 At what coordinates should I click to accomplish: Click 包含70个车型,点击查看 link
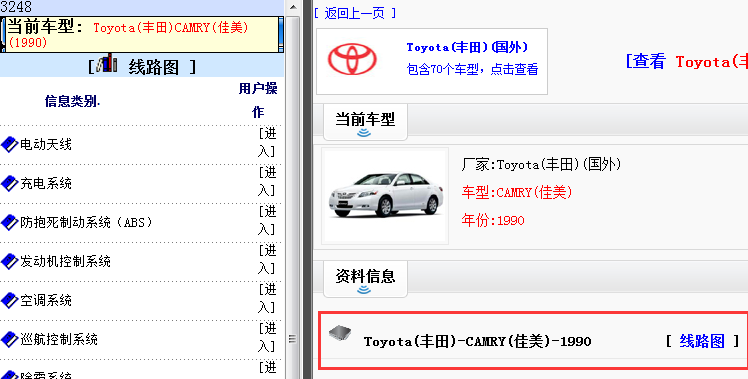coord(472,70)
